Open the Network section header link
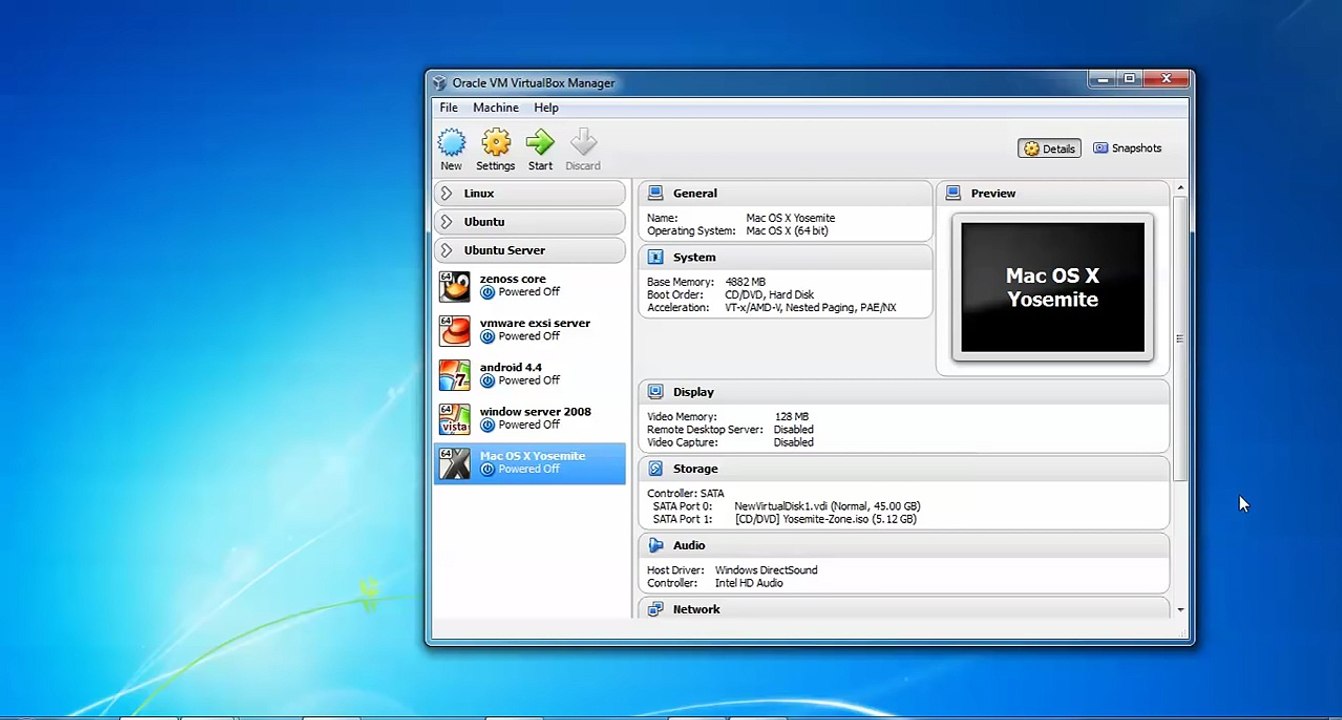 [696, 609]
